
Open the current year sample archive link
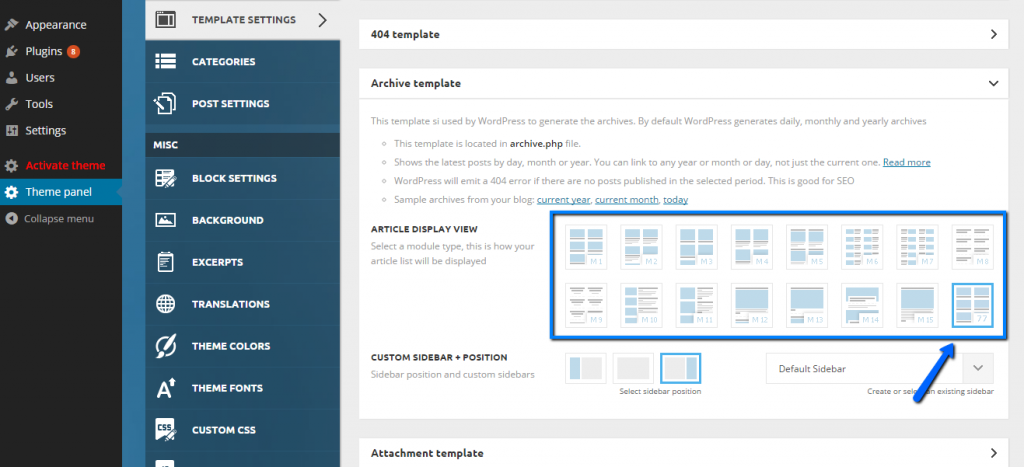(x=564, y=200)
